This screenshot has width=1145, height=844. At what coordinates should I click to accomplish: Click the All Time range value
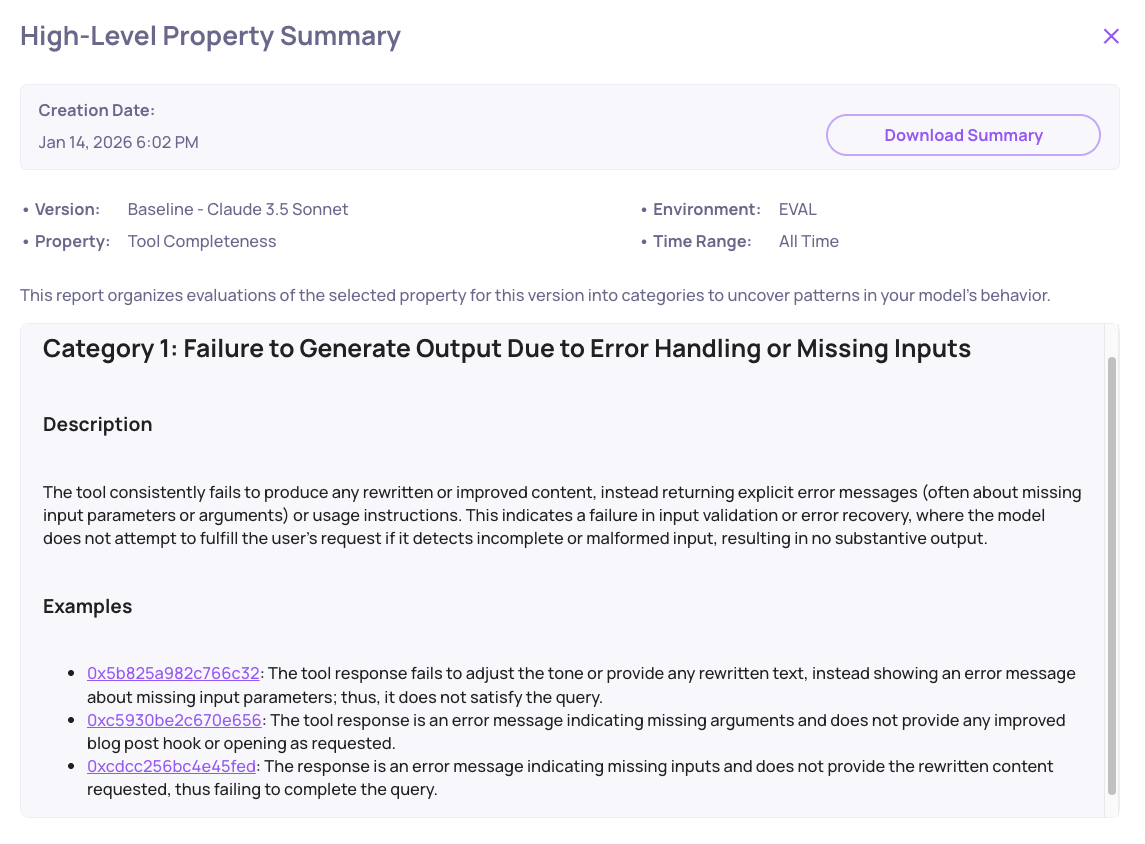[x=808, y=242]
